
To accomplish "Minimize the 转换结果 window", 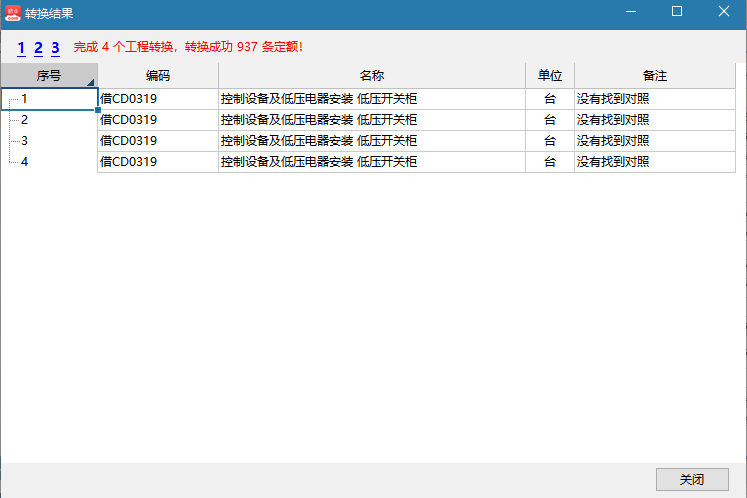I will click(x=631, y=12).
